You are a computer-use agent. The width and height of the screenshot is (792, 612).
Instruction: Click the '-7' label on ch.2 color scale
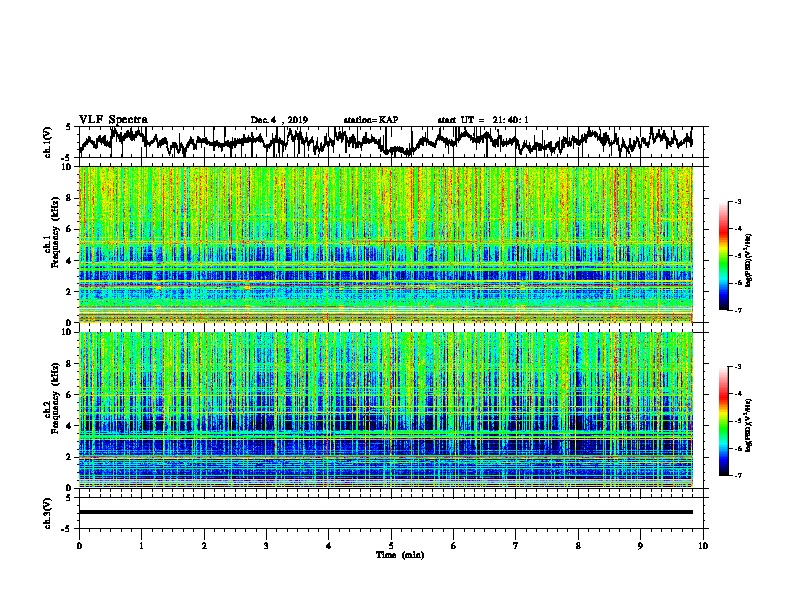pyautogui.click(x=738, y=475)
